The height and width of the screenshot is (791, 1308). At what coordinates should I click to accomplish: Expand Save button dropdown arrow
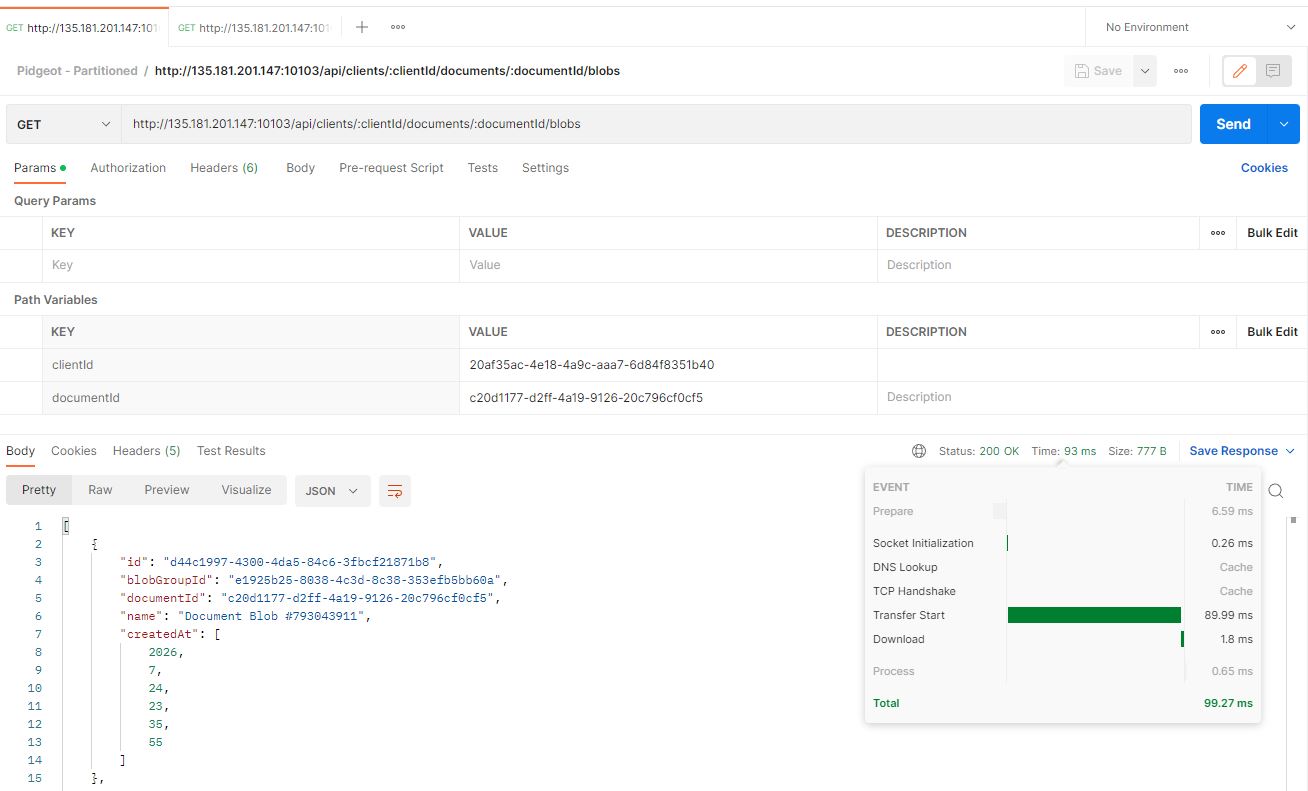pos(1145,71)
